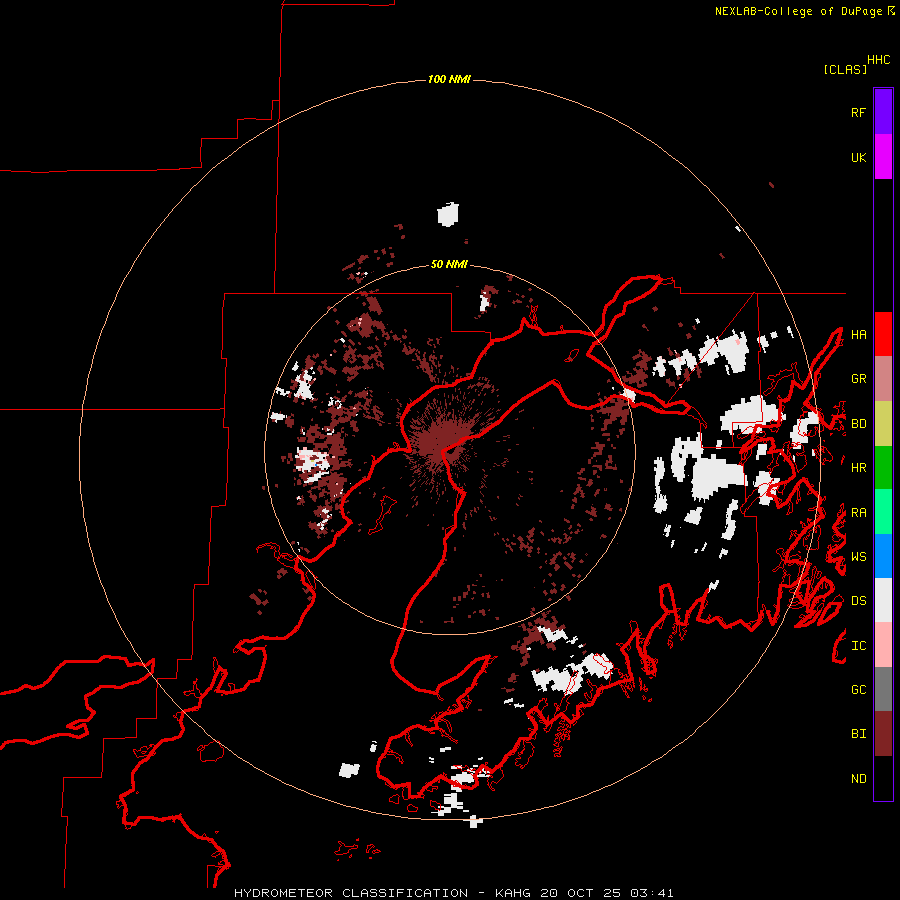
Task: Click the '100 NMI' range ring label
Action: [x=449, y=79]
